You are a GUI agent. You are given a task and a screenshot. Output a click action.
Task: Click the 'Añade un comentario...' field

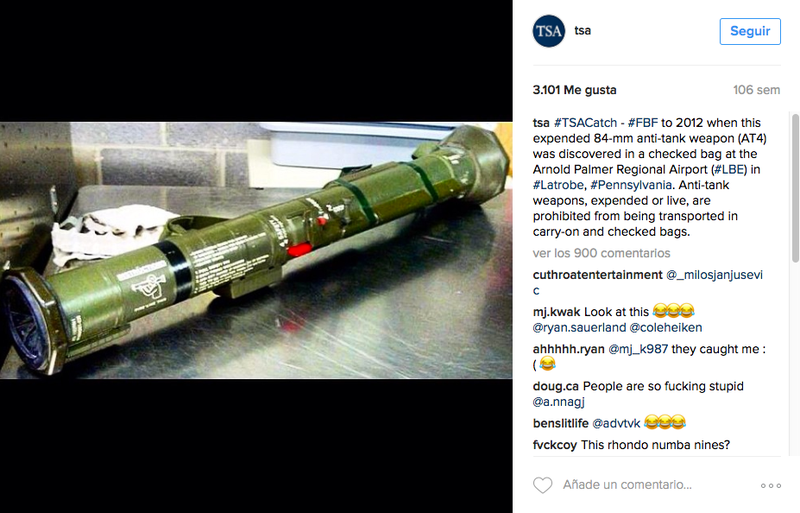(627, 485)
